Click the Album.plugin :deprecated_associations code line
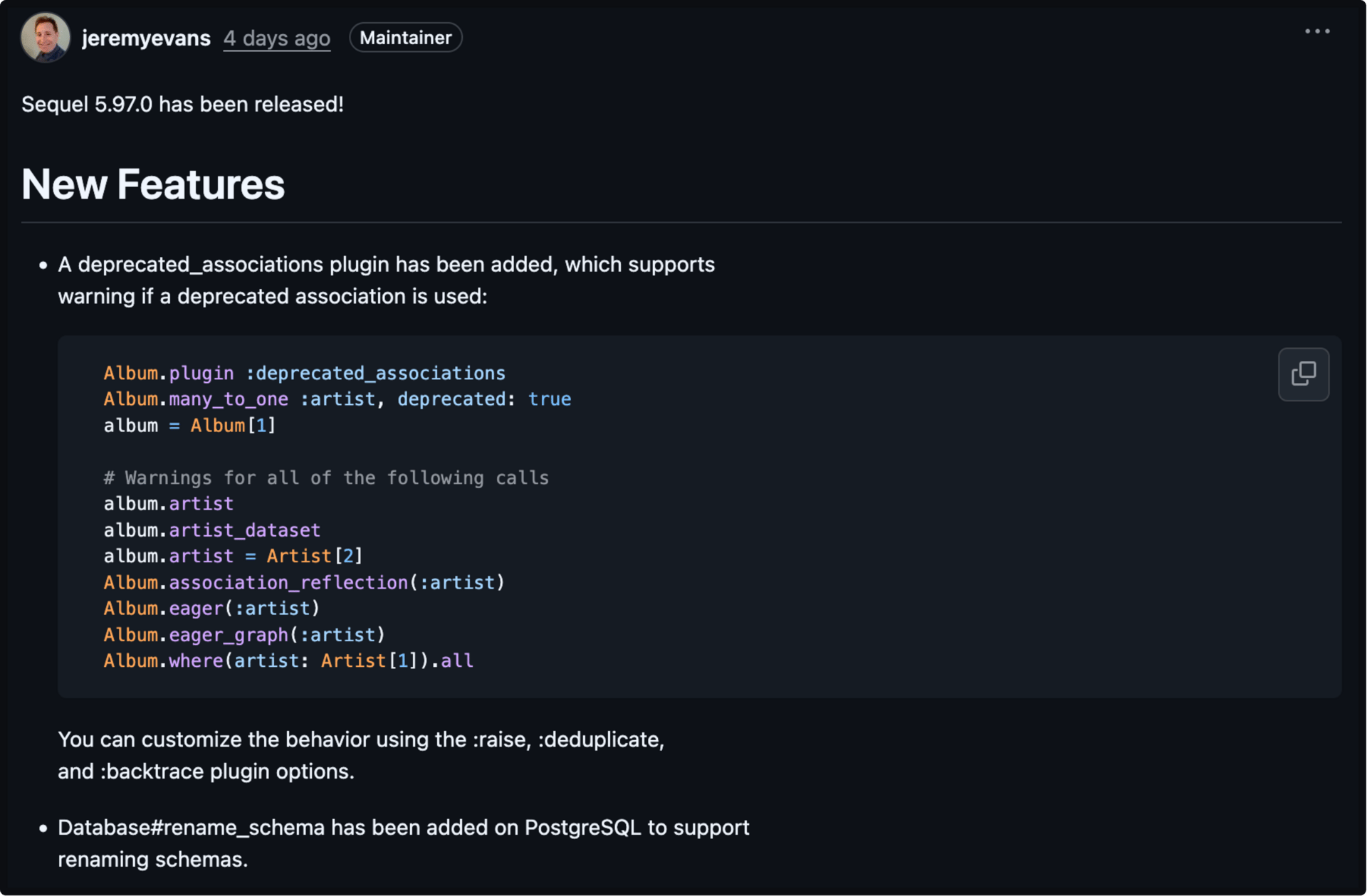 (304, 373)
